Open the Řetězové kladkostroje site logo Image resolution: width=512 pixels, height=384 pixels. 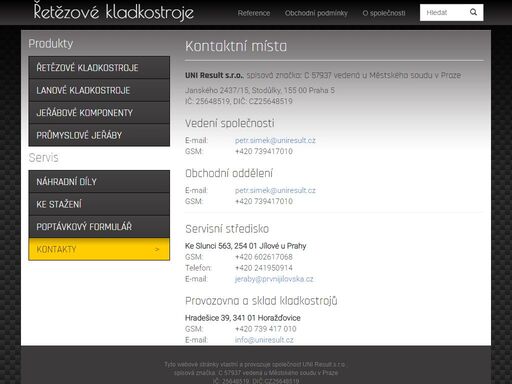coord(114,11)
